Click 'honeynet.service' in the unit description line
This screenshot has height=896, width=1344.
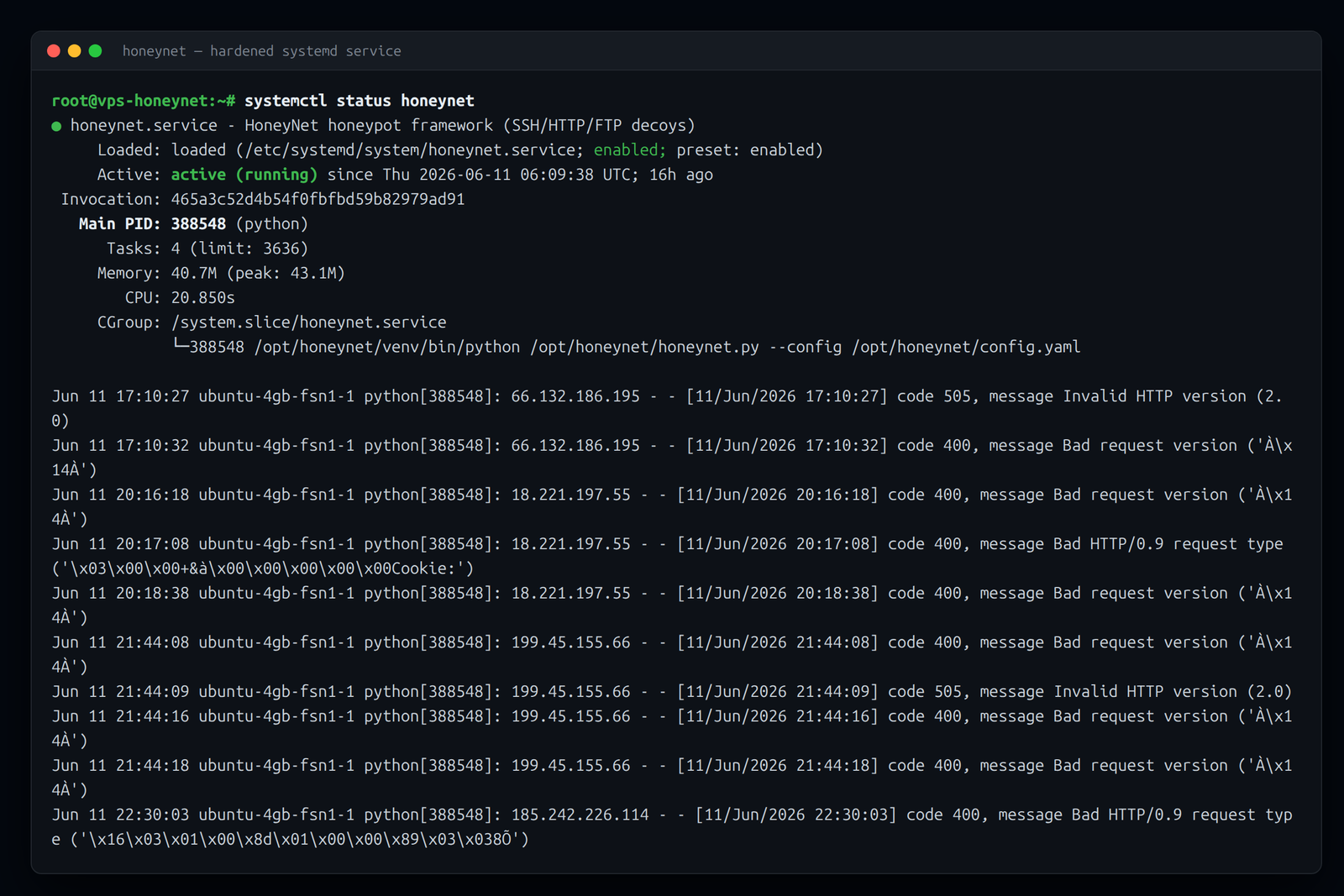coord(144,125)
